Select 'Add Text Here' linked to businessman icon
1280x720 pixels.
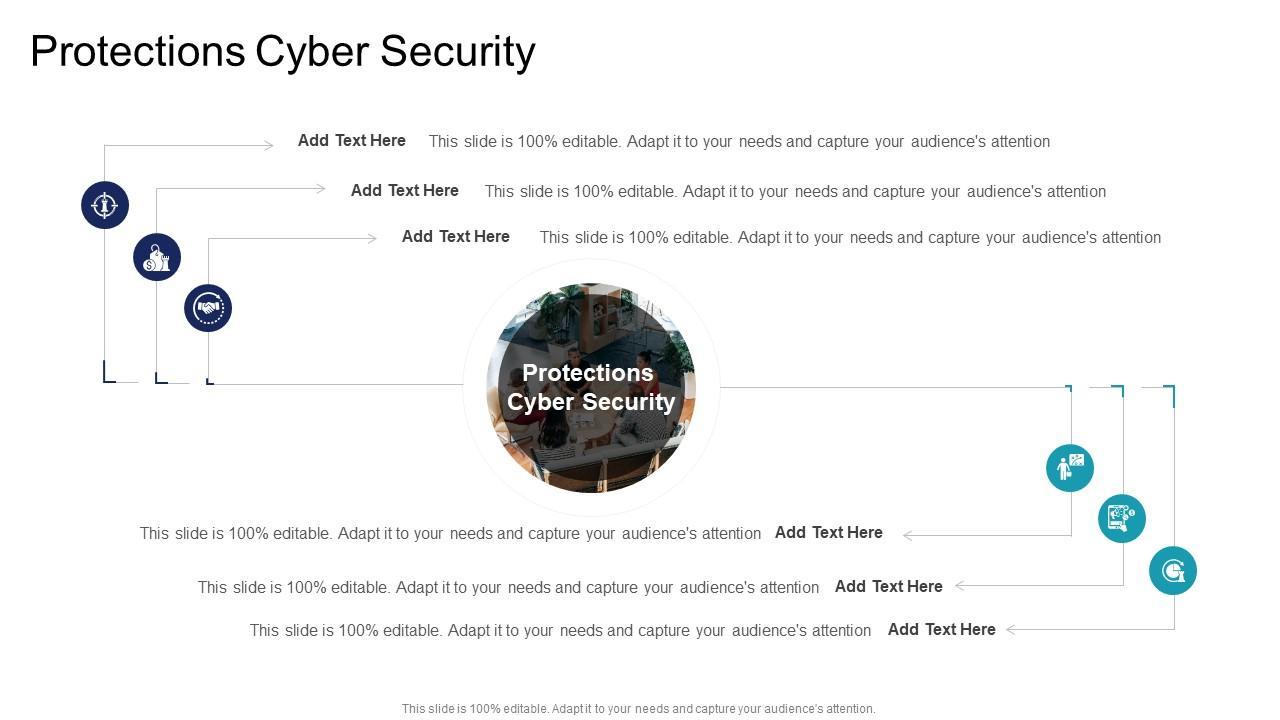(829, 533)
